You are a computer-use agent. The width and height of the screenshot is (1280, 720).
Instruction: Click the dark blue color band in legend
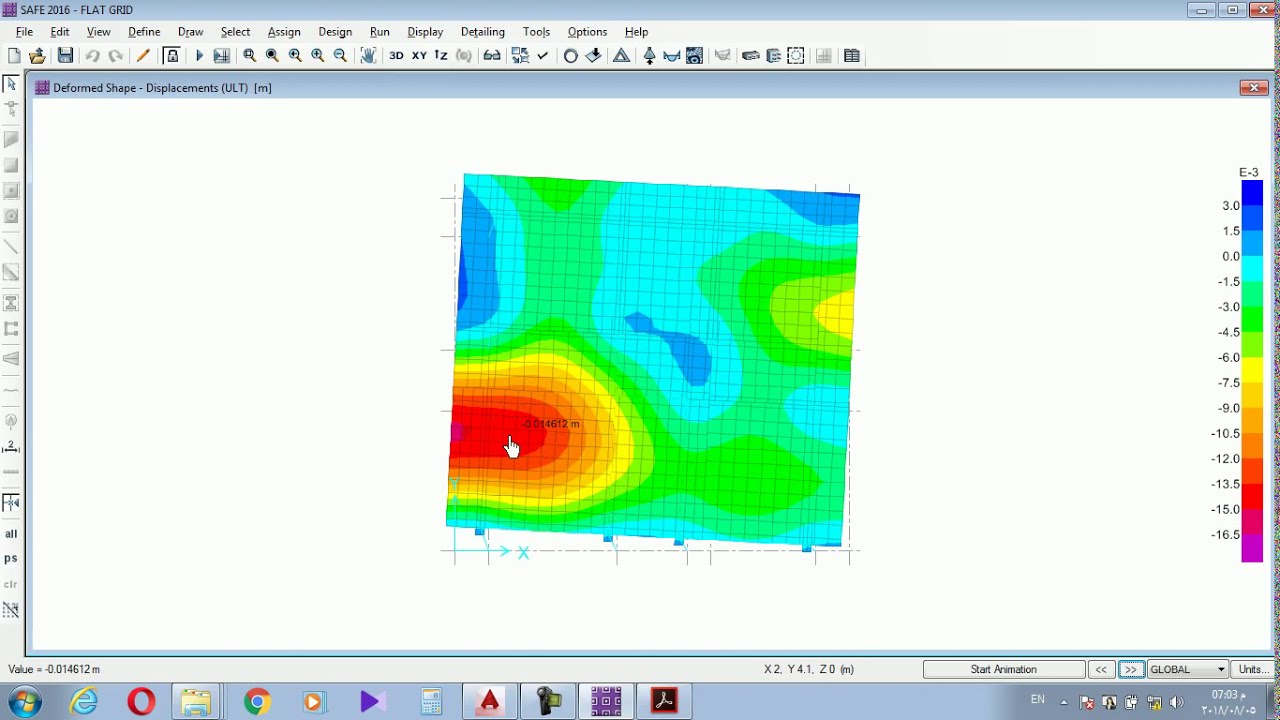(1252, 192)
